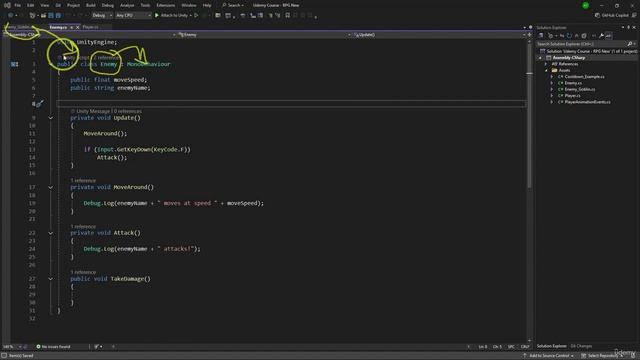This screenshot has width=640, height=360.
Task: Click the No issues found status indicator
Action: (x=53, y=347)
